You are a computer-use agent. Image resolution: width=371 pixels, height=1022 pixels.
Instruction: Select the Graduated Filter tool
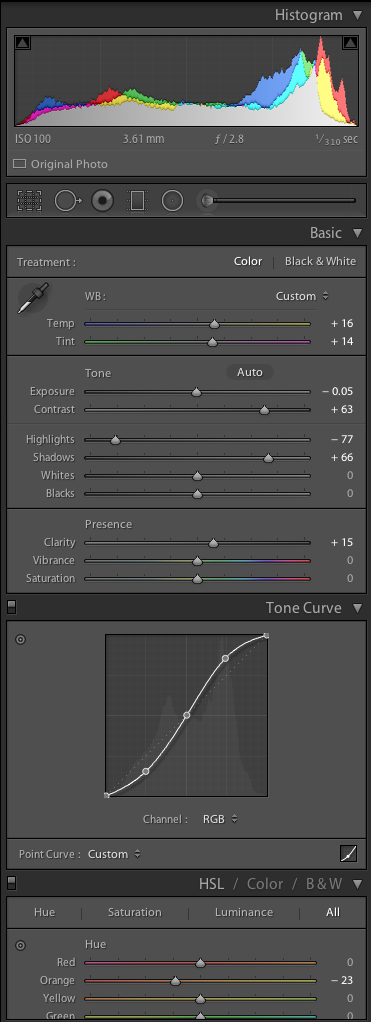tap(137, 201)
